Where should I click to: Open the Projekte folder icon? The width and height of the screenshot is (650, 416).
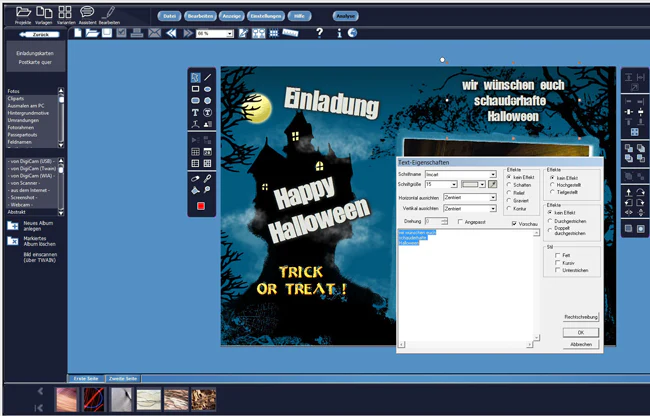tap(23, 12)
